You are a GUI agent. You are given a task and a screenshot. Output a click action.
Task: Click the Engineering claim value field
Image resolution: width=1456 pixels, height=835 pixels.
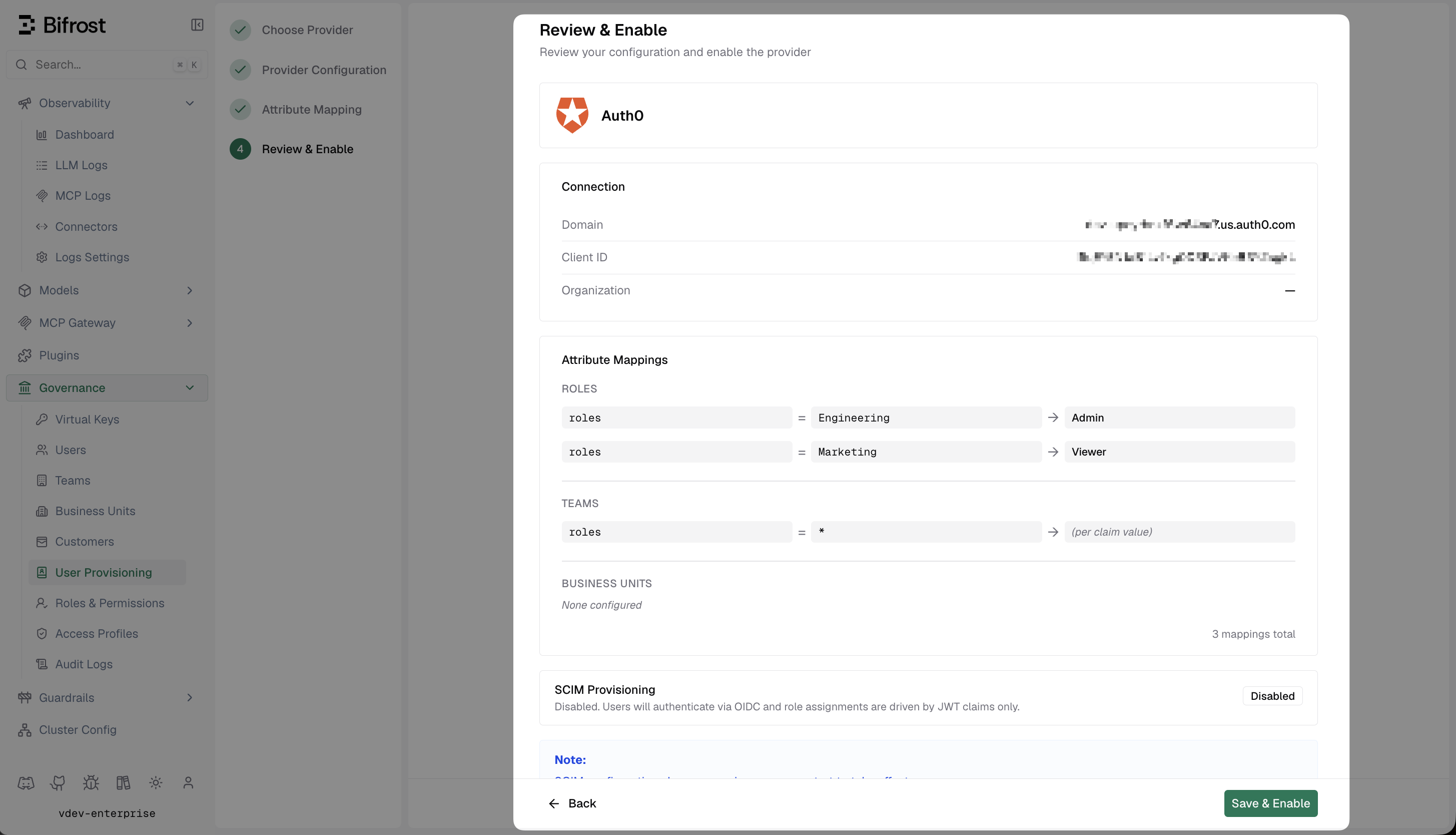pyautogui.click(x=926, y=417)
